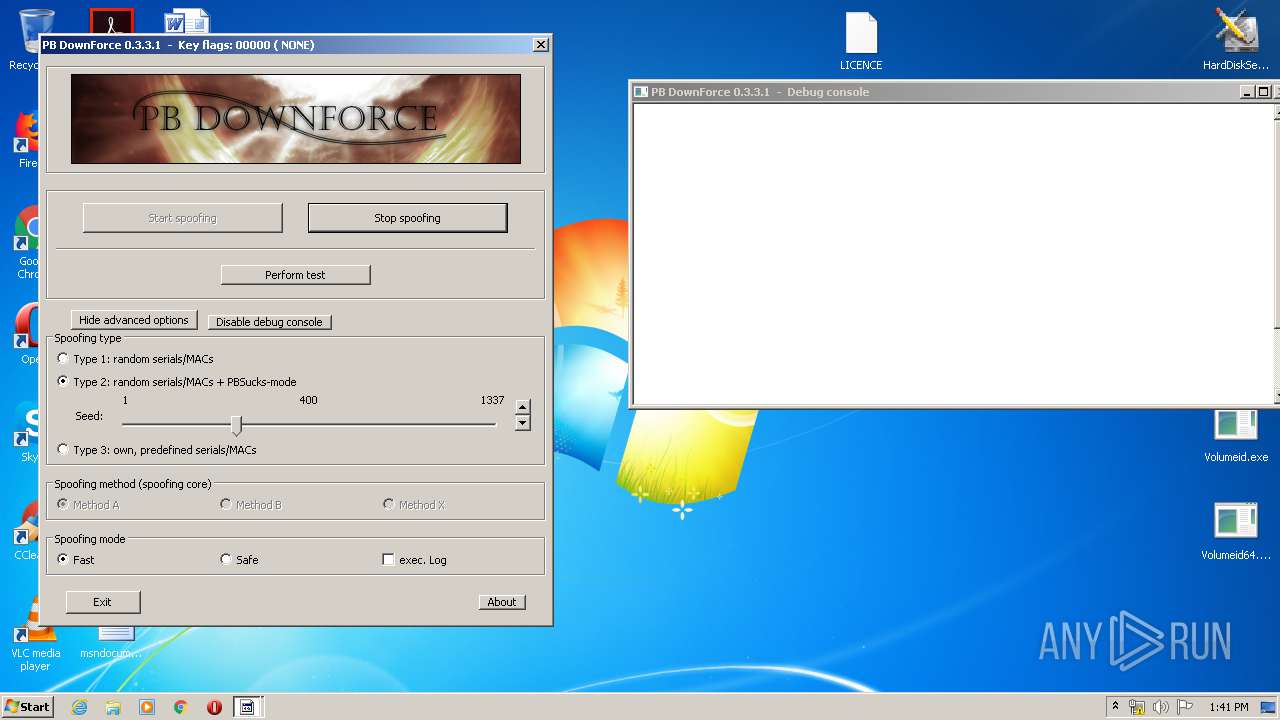Open the network tray icon
1280x720 pixels.
point(1137,707)
